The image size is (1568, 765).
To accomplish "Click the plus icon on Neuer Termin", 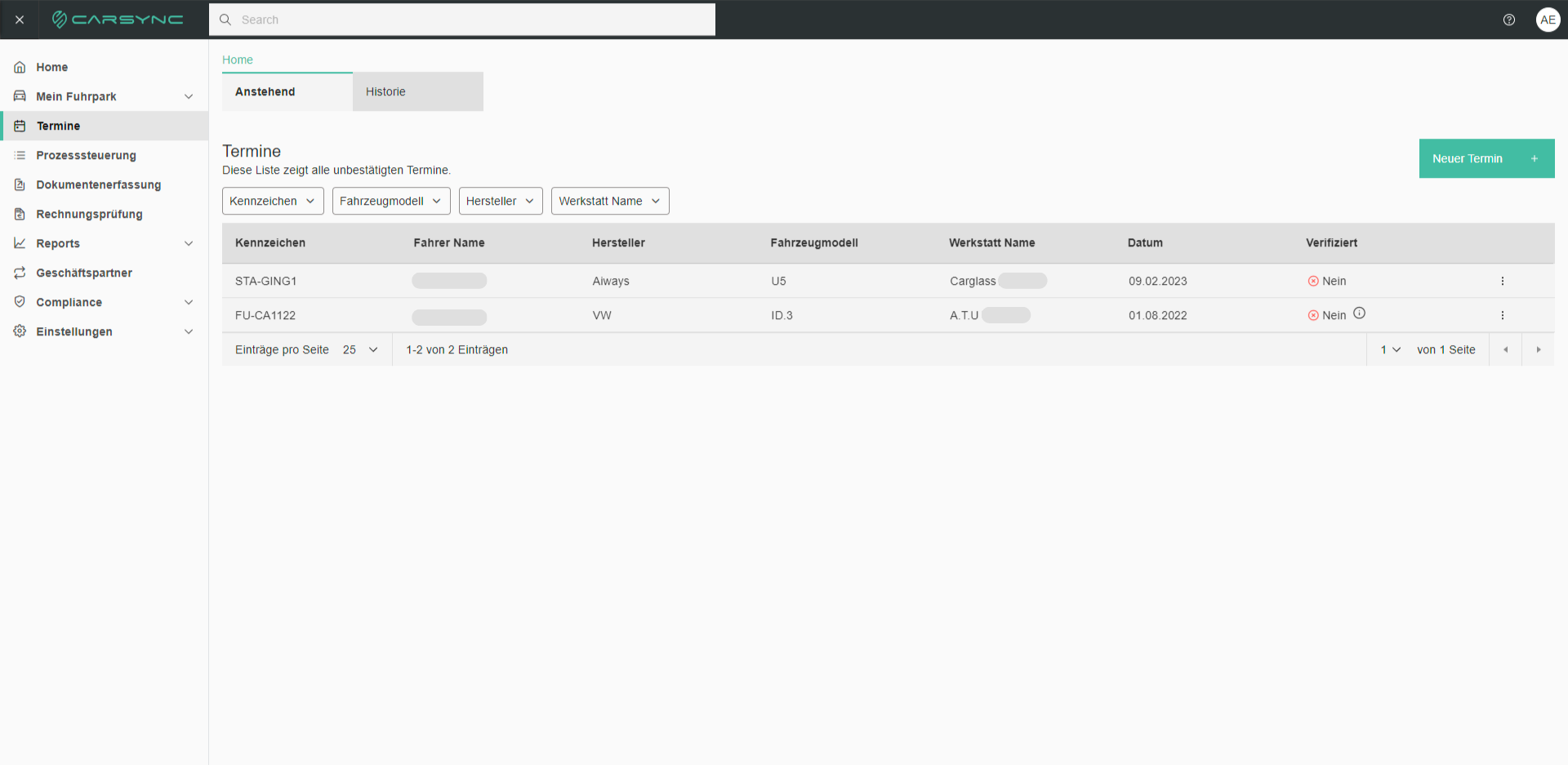I will (1535, 158).
